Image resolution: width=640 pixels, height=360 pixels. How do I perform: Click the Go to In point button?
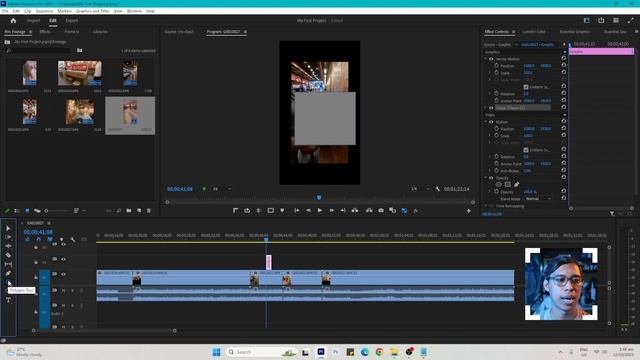297,211
